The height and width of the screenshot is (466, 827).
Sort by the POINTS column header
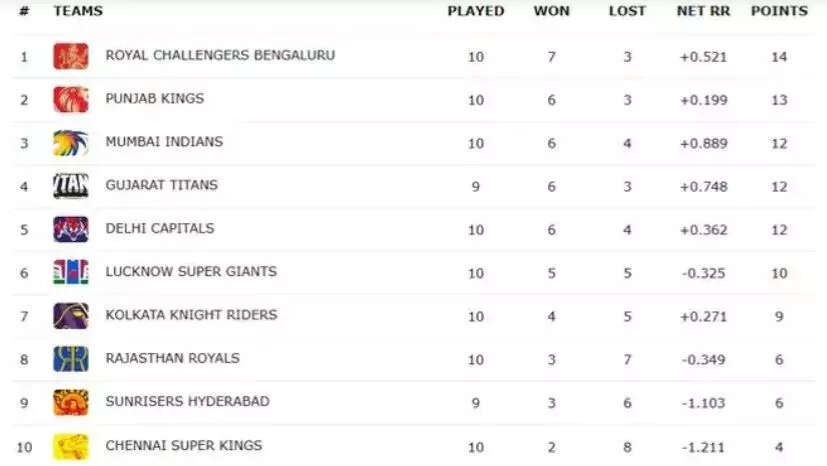[x=779, y=11]
